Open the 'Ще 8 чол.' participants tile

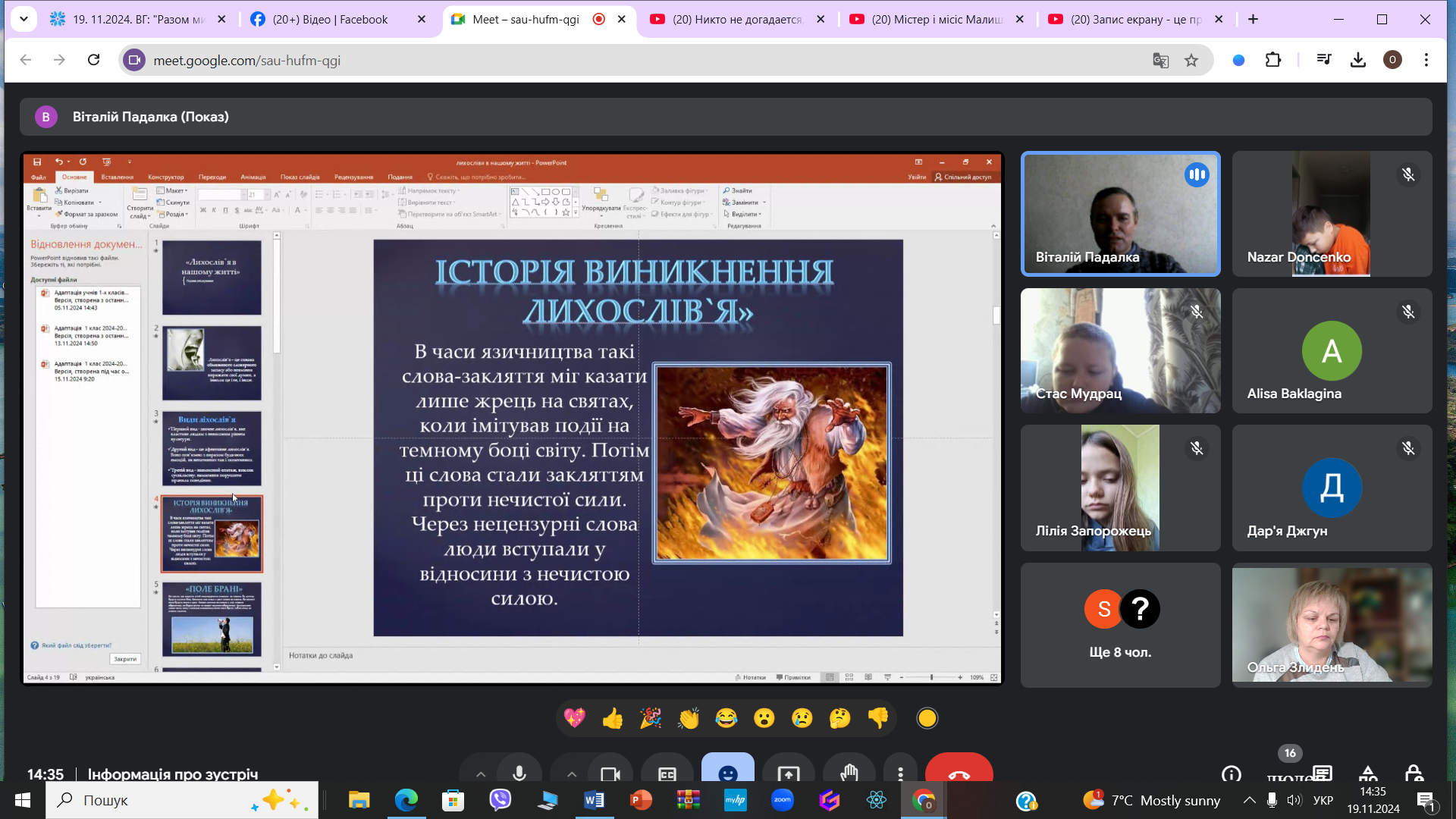tap(1120, 625)
